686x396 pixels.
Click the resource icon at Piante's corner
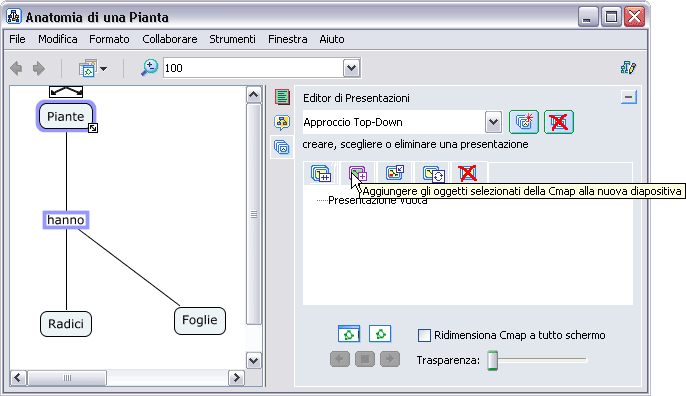[x=93, y=128]
